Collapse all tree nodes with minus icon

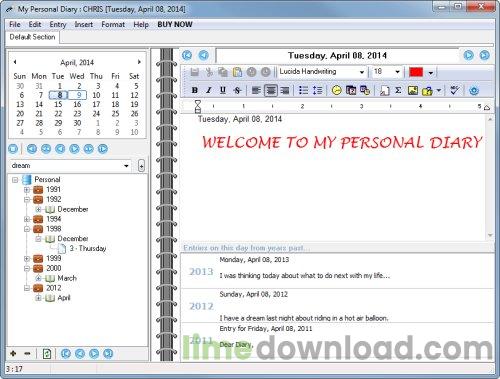(27, 353)
